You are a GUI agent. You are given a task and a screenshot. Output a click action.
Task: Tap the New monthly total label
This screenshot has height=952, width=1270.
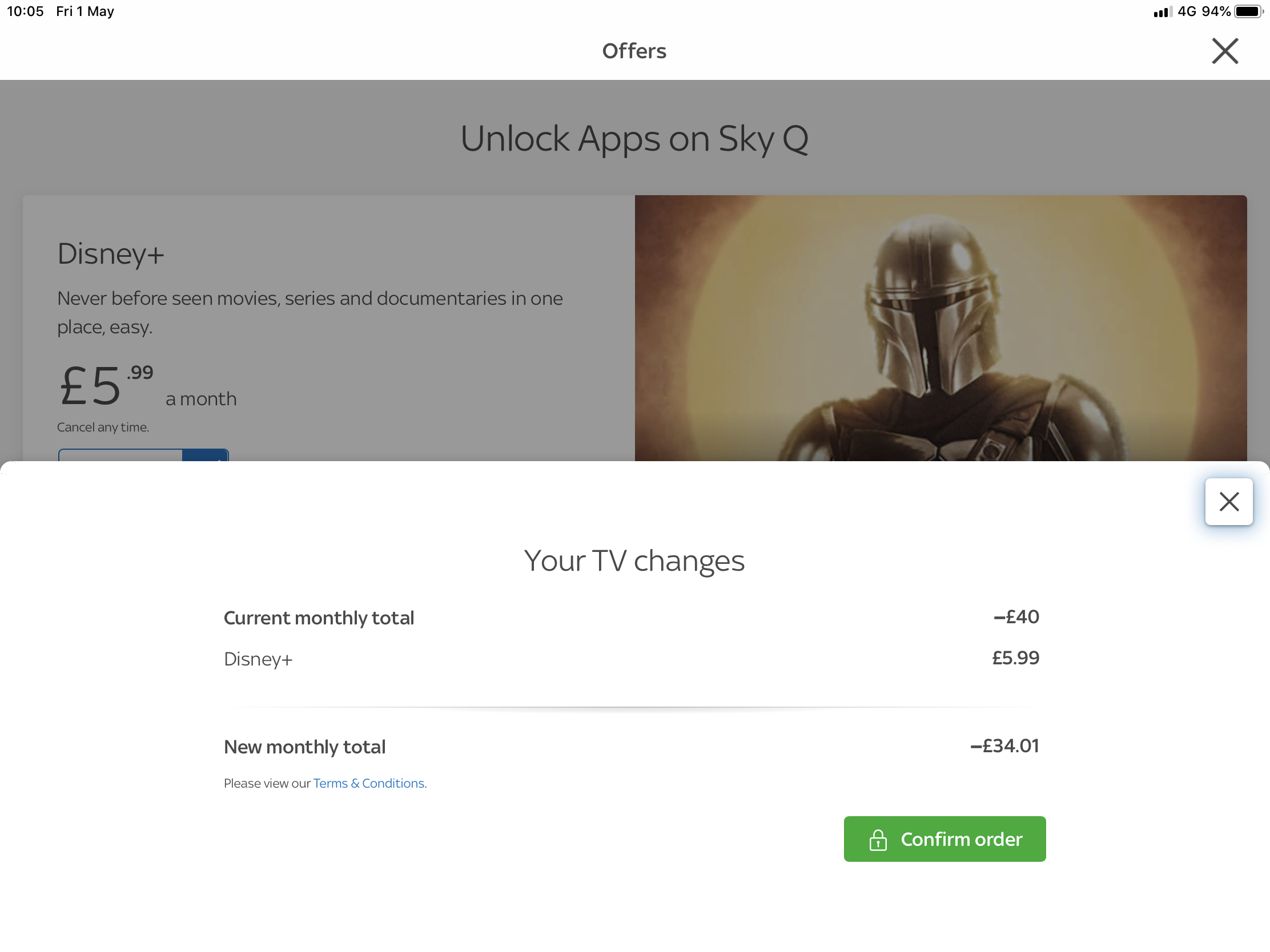click(304, 747)
